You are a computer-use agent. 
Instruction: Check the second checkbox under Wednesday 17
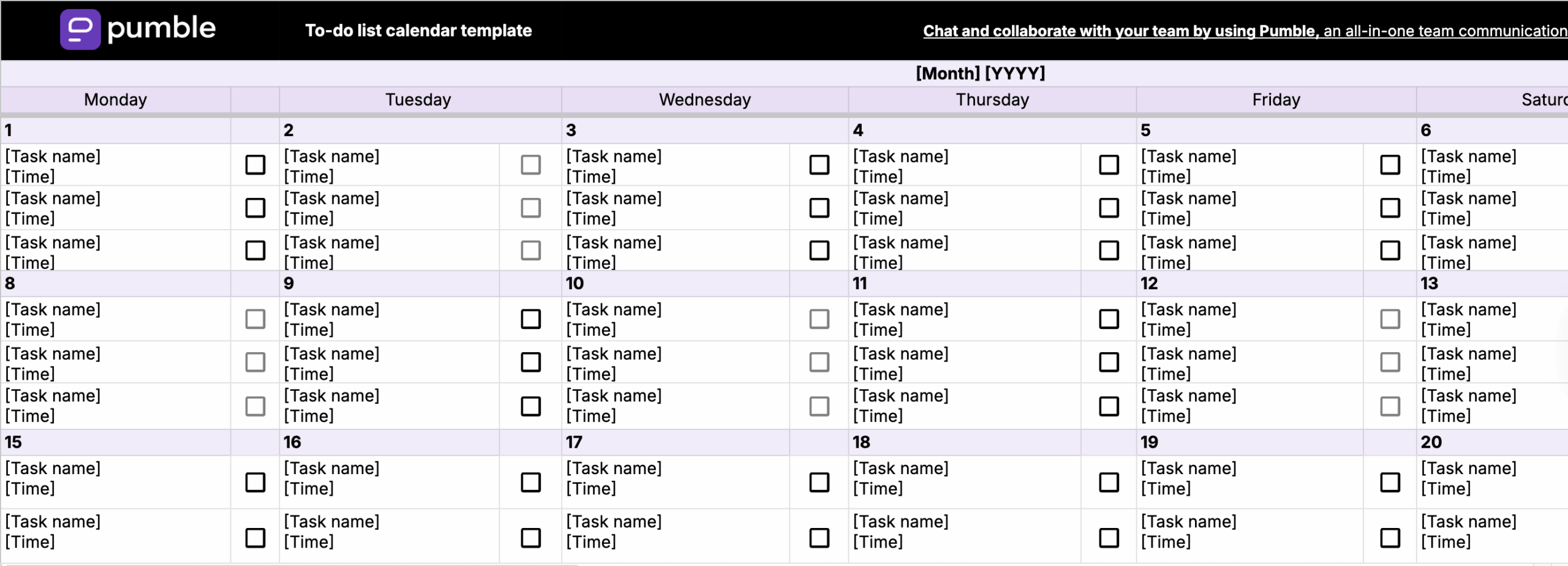pos(819,535)
